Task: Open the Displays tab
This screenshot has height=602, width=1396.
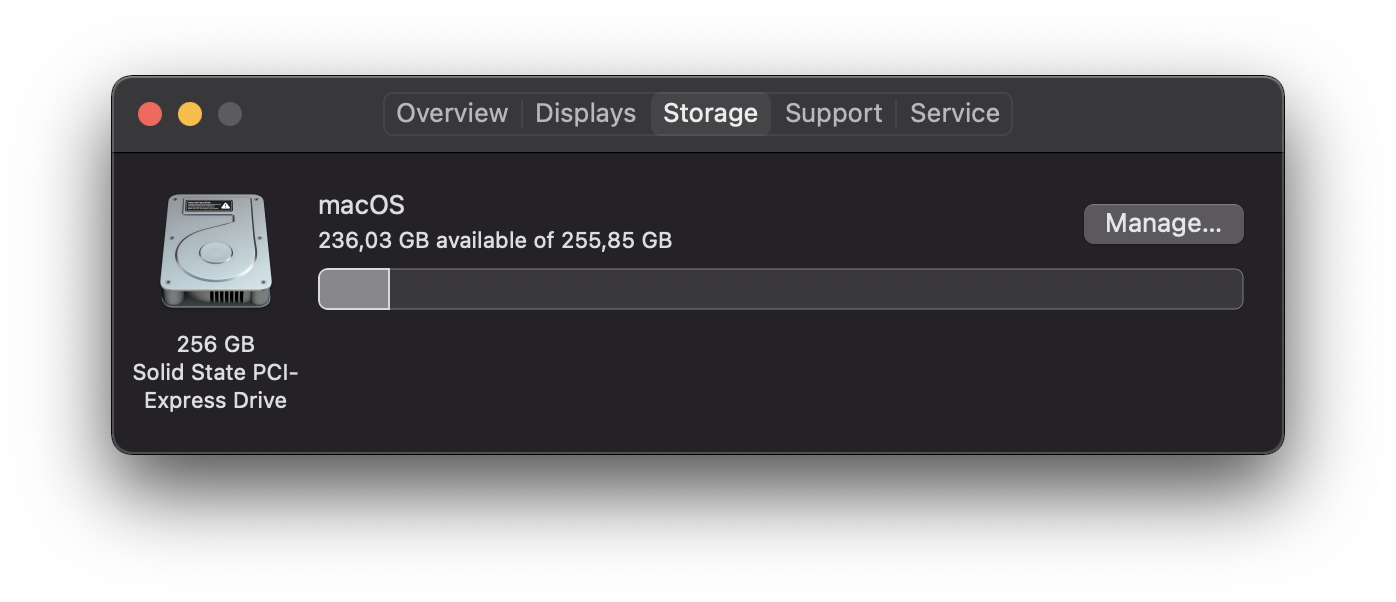Action: [585, 113]
